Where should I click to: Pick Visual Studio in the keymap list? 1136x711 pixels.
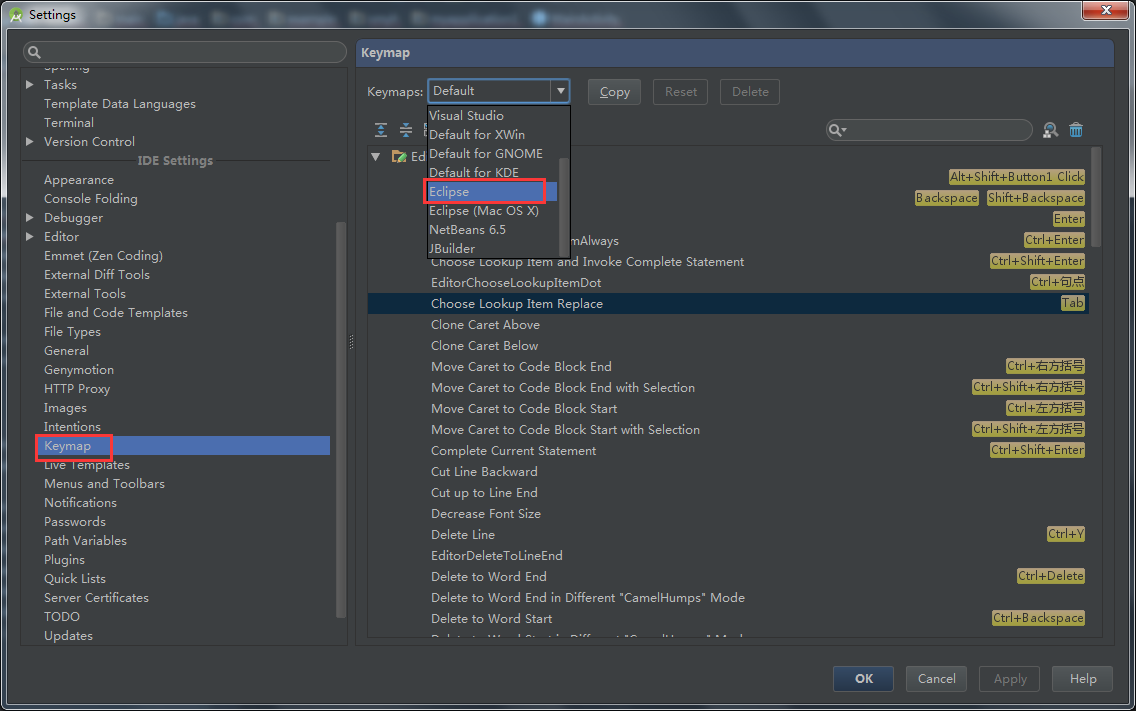point(466,116)
